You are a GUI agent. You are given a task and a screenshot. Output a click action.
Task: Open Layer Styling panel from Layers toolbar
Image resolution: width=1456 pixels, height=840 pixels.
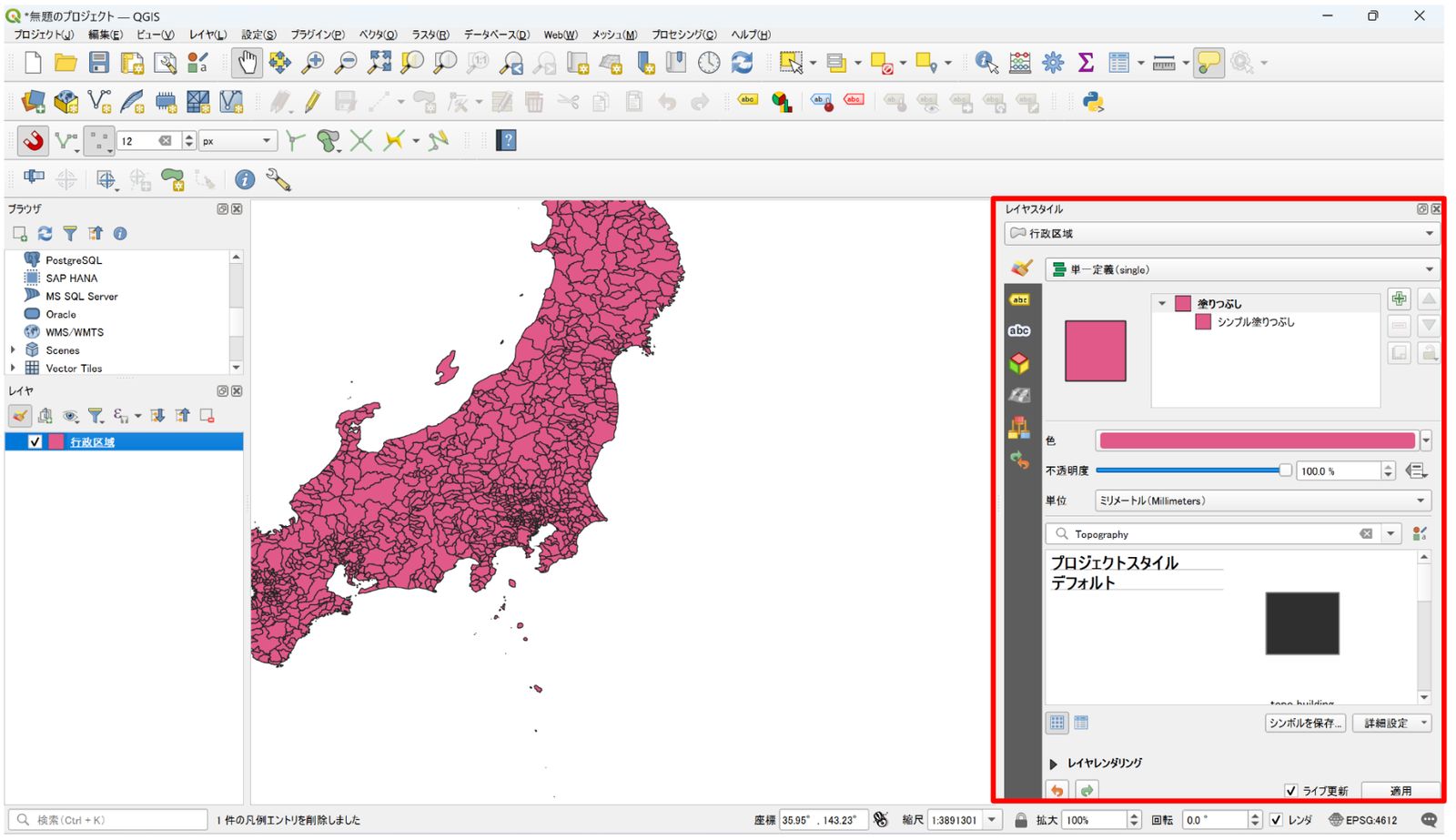click(x=20, y=416)
